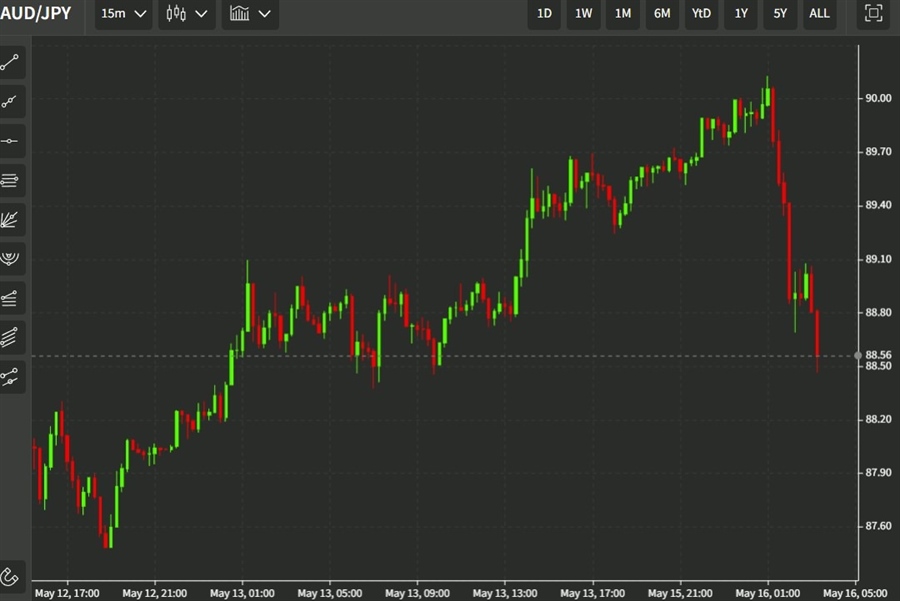This screenshot has height=601, width=900.
Task: Open the 15m timeframe dropdown
Action: tap(124, 14)
